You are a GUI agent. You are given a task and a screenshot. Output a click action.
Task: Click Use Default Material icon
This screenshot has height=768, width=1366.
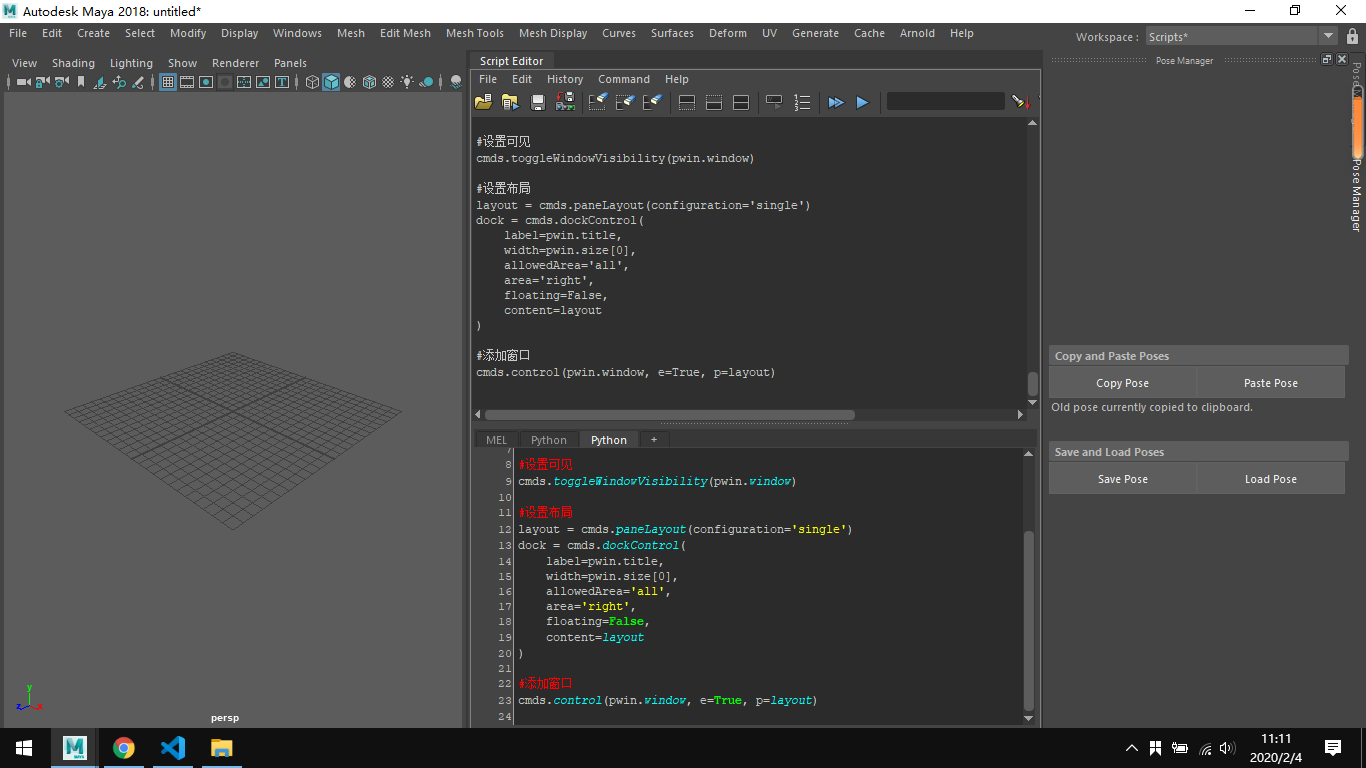click(x=350, y=82)
